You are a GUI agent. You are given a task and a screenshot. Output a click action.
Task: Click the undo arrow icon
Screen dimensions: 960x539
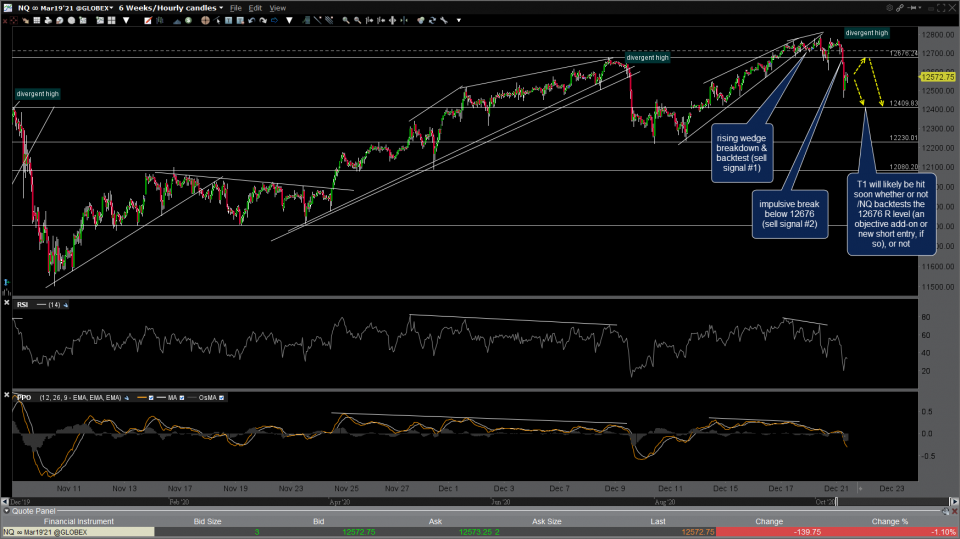click(x=251, y=20)
